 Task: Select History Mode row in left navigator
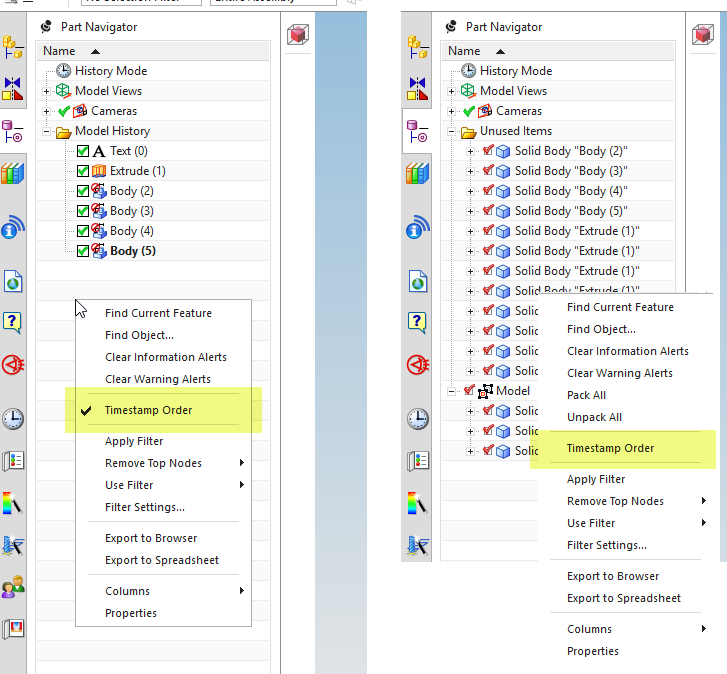(x=153, y=71)
